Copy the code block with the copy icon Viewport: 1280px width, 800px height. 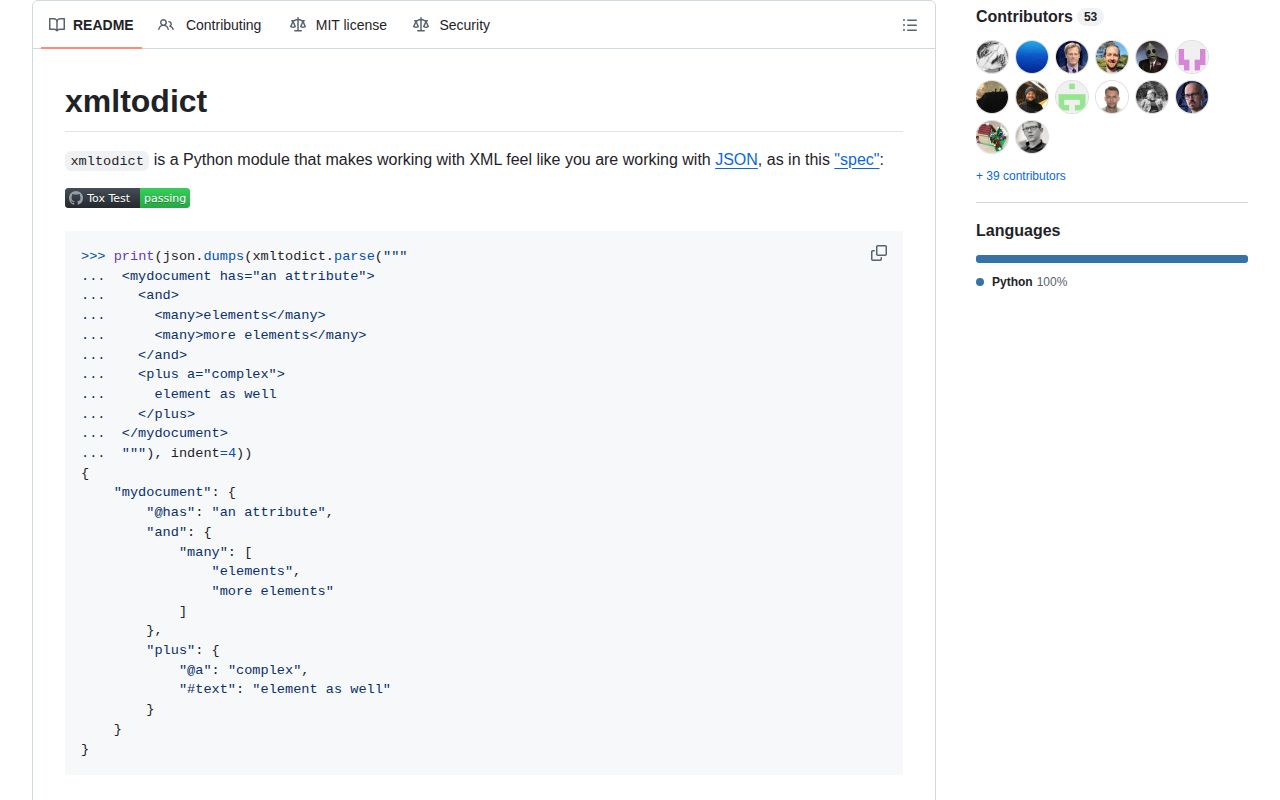[879, 253]
